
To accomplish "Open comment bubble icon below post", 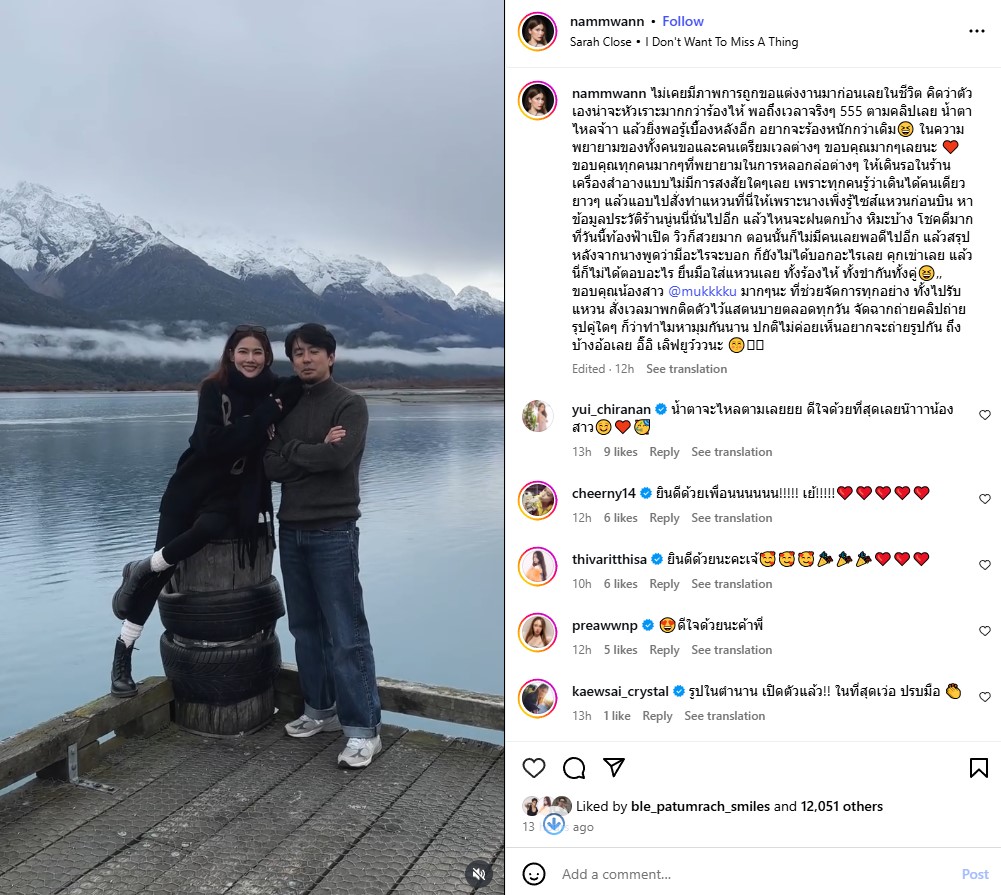I will tap(574, 768).
